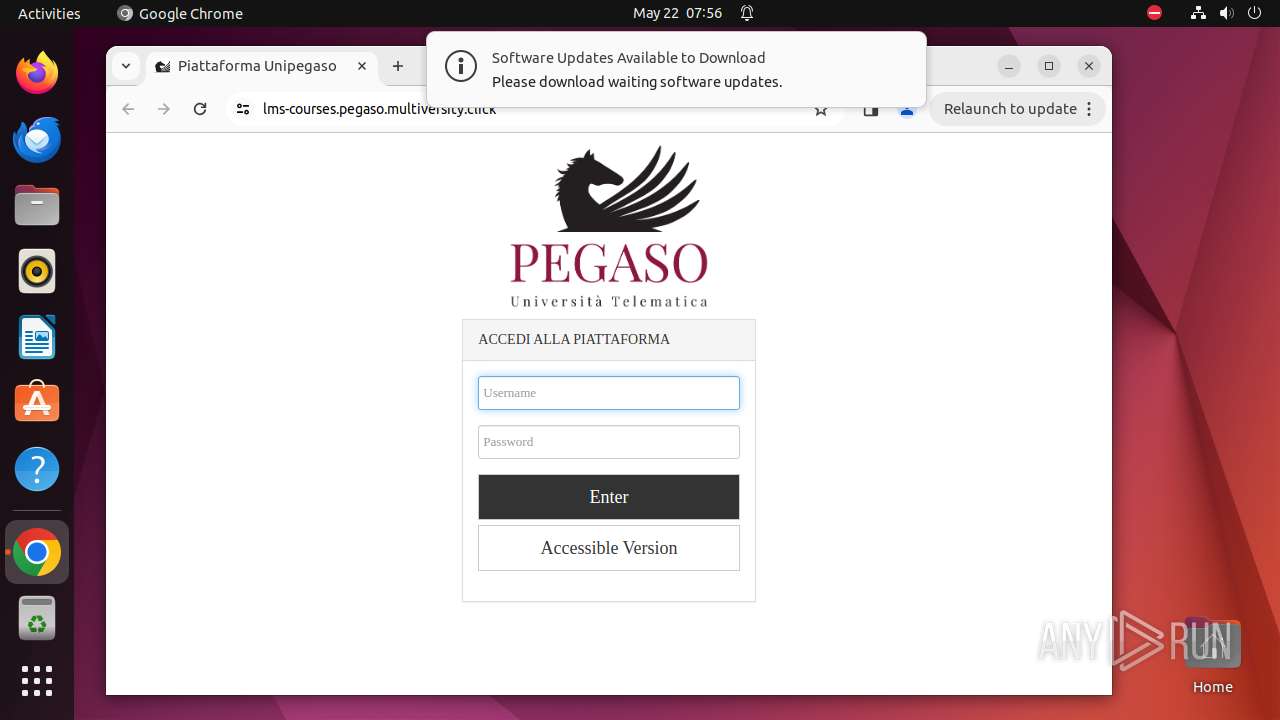Show Applications grid button

tap(37, 681)
